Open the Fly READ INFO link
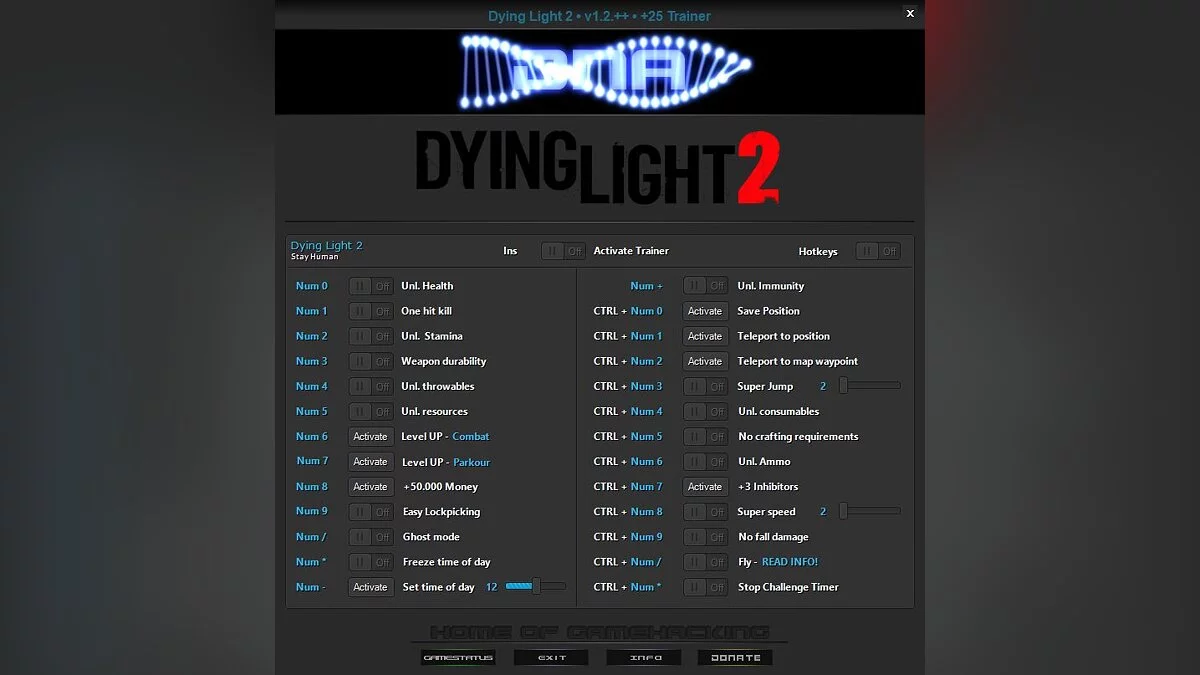Image resolution: width=1200 pixels, height=675 pixels. pos(790,561)
